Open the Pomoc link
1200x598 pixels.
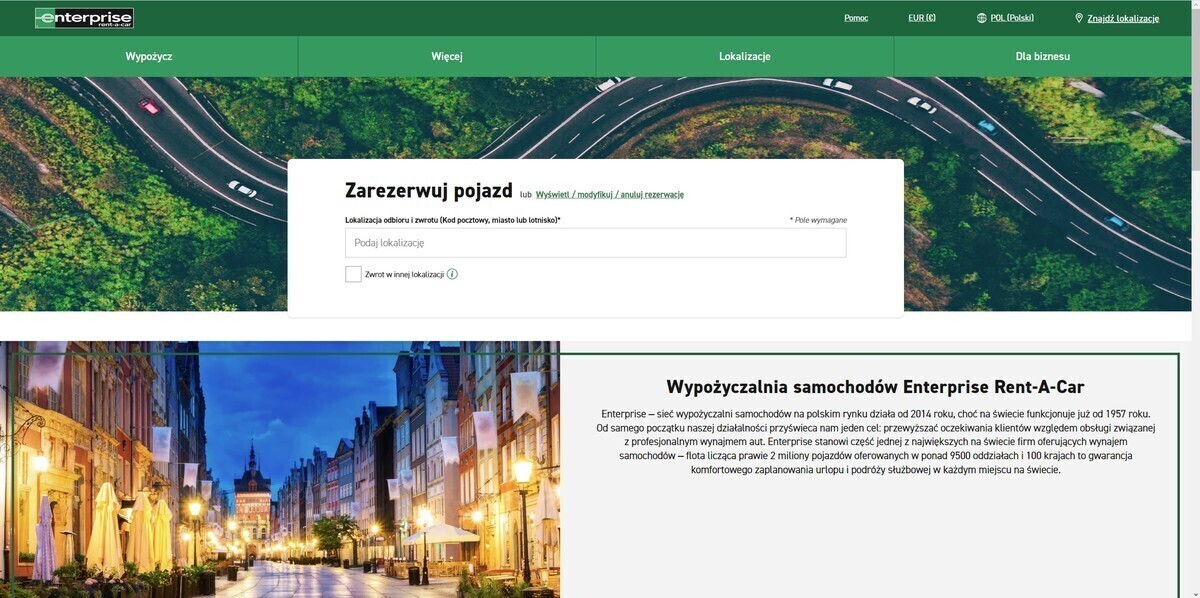click(854, 17)
